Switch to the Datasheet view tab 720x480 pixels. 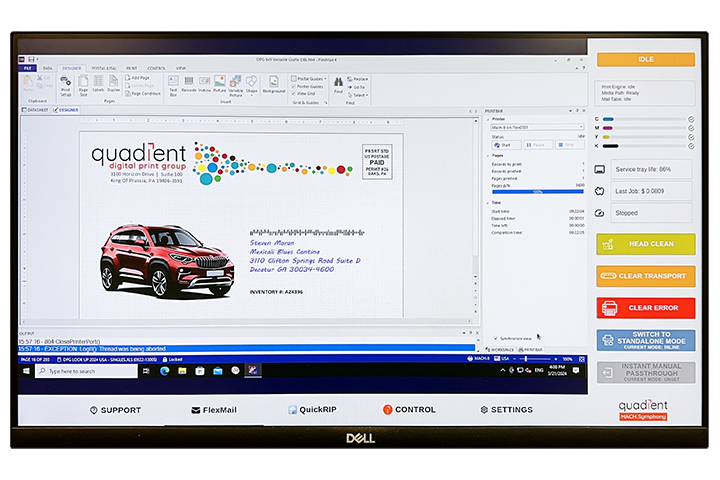point(35,110)
